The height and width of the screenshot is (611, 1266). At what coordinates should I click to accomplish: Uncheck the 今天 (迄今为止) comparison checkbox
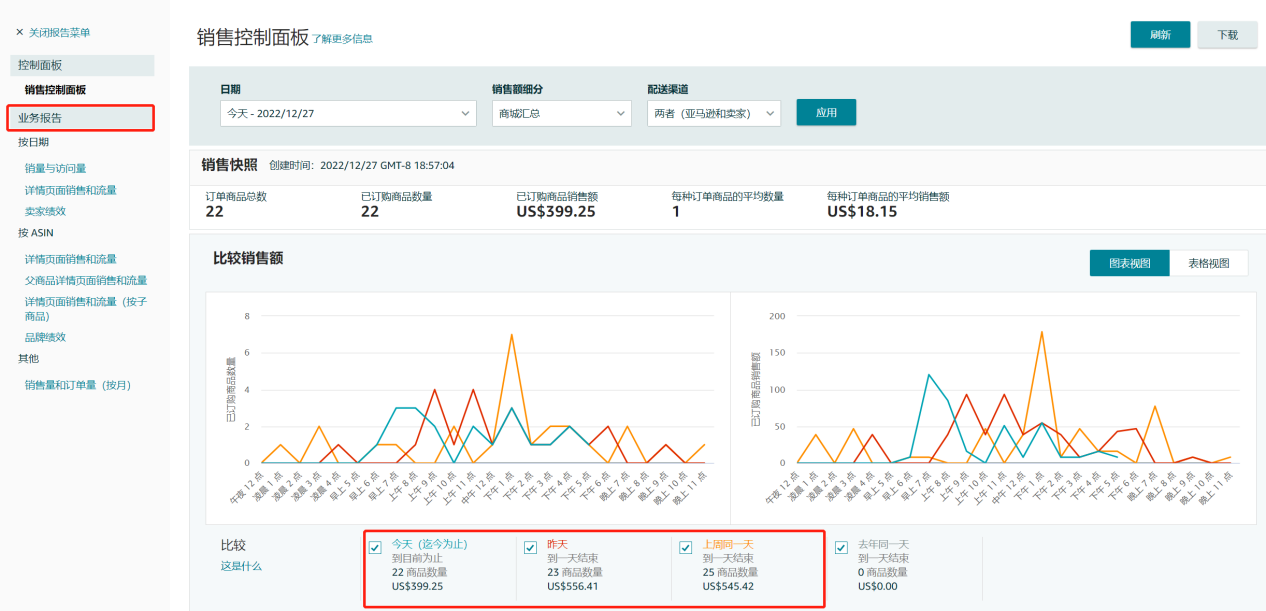(375, 547)
